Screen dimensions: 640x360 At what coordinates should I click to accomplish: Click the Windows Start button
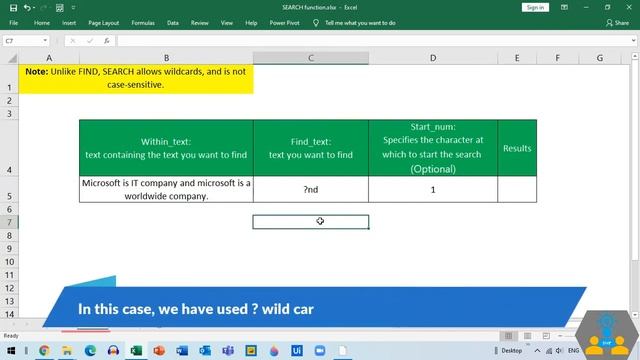point(11,351)
